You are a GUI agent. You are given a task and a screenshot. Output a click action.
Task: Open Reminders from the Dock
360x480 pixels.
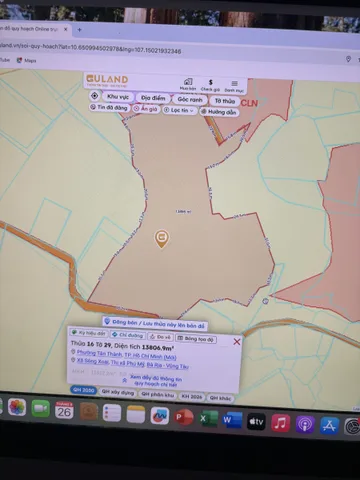coord(112,413)
